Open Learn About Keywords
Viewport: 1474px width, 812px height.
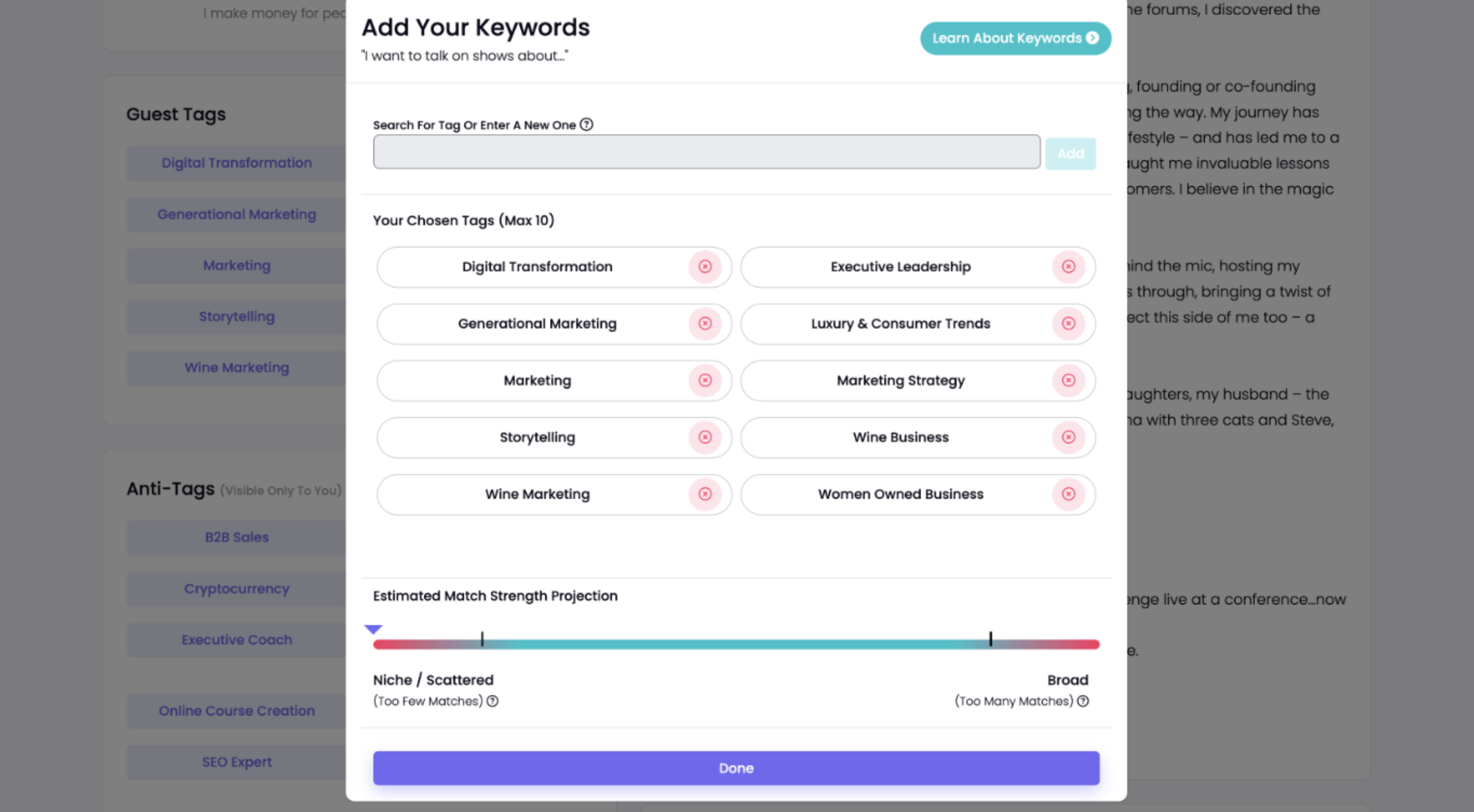pos(1015,38)
